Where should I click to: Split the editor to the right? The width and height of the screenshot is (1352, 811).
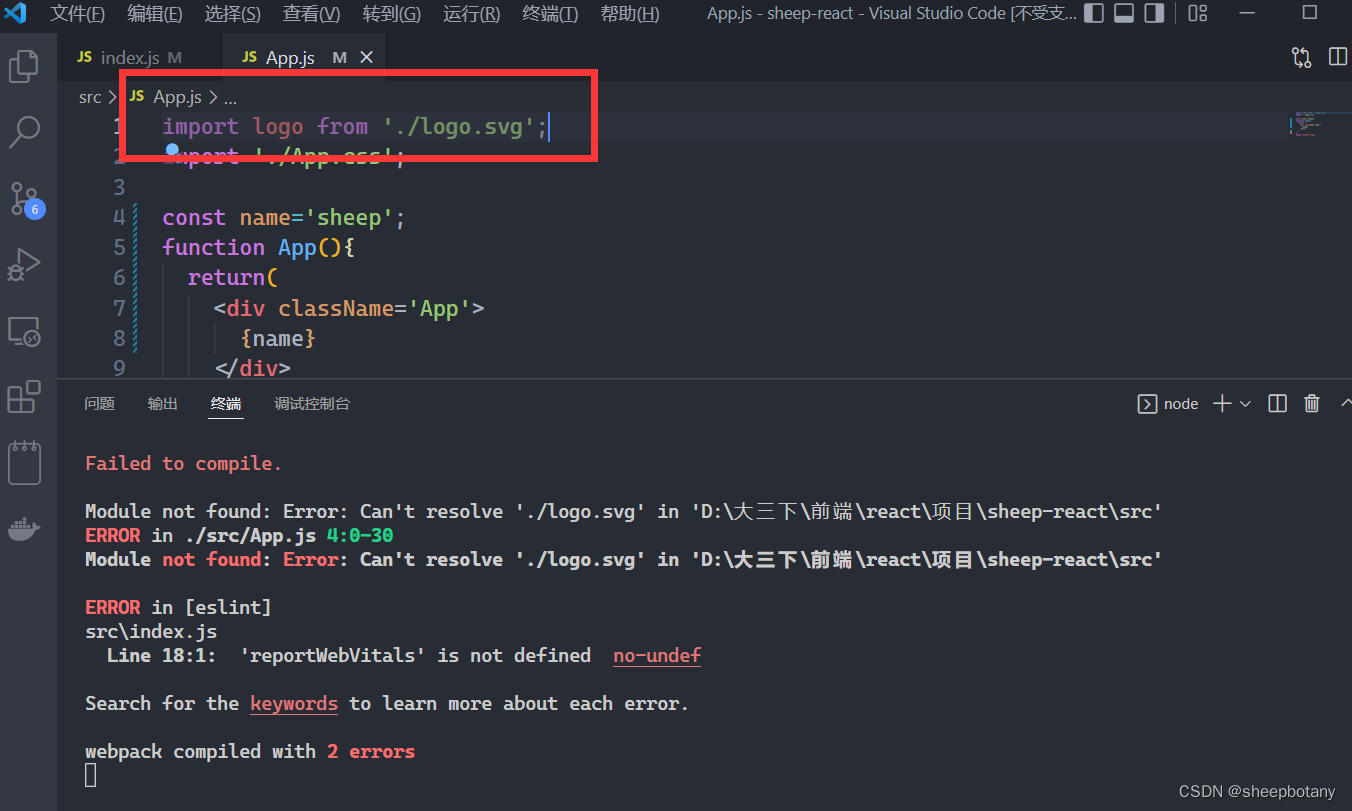[1337, 57]
